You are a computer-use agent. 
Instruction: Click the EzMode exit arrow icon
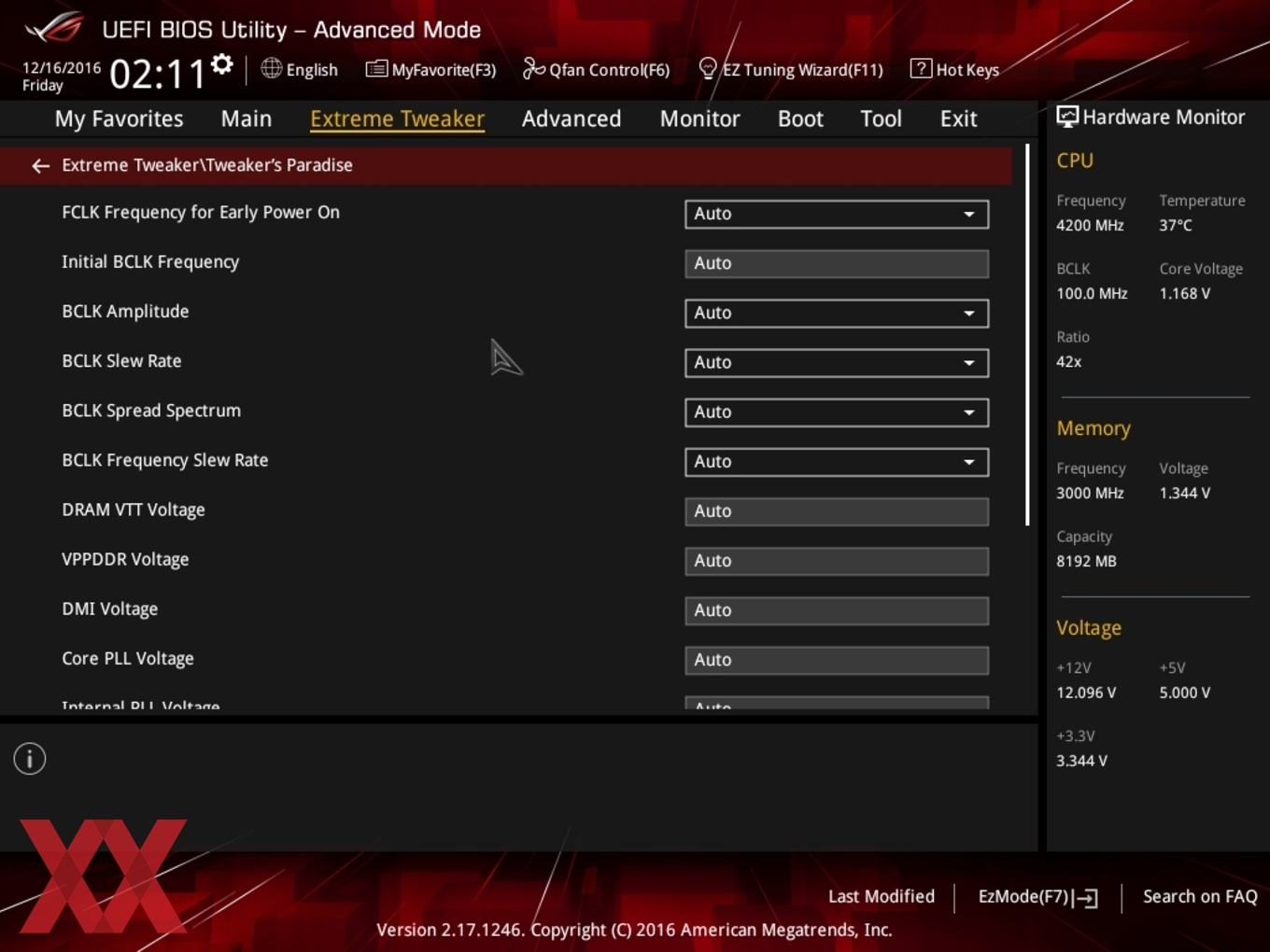(1085, 898)
